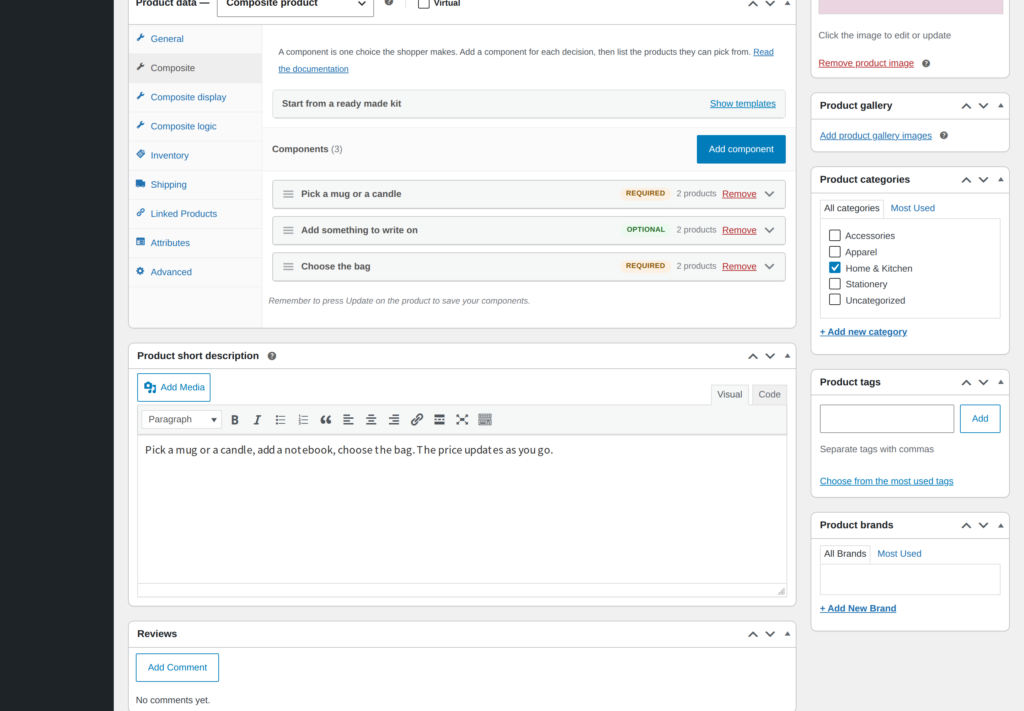Image resolution: width=1024 pixels, height=711 pixels.
Task: Open the Shipping tab
Action: pos(195,185)
